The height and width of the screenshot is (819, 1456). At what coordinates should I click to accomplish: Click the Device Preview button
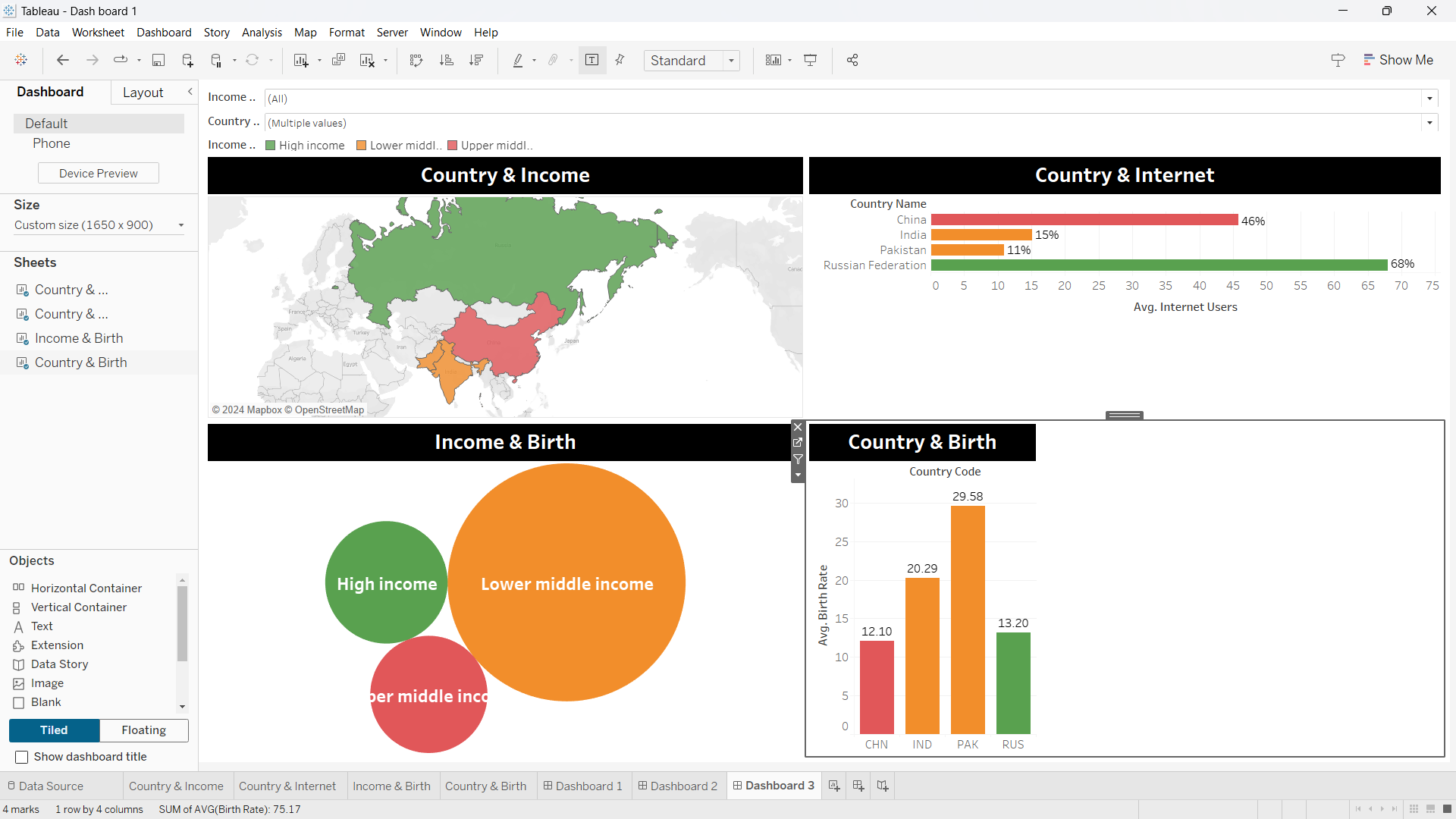coord(99,174)
